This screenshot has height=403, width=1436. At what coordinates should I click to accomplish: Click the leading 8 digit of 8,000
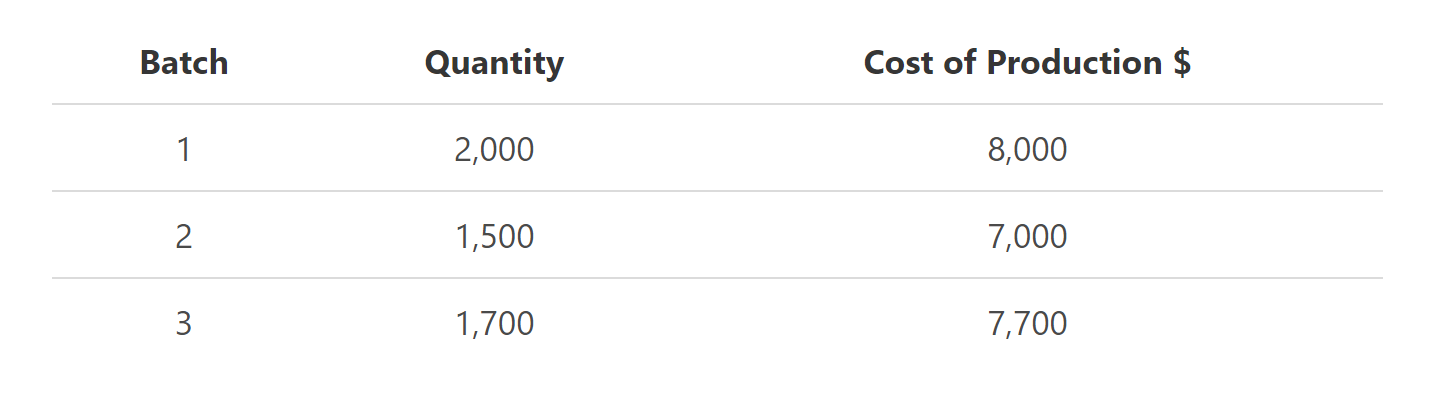click(x=996, y=150)
